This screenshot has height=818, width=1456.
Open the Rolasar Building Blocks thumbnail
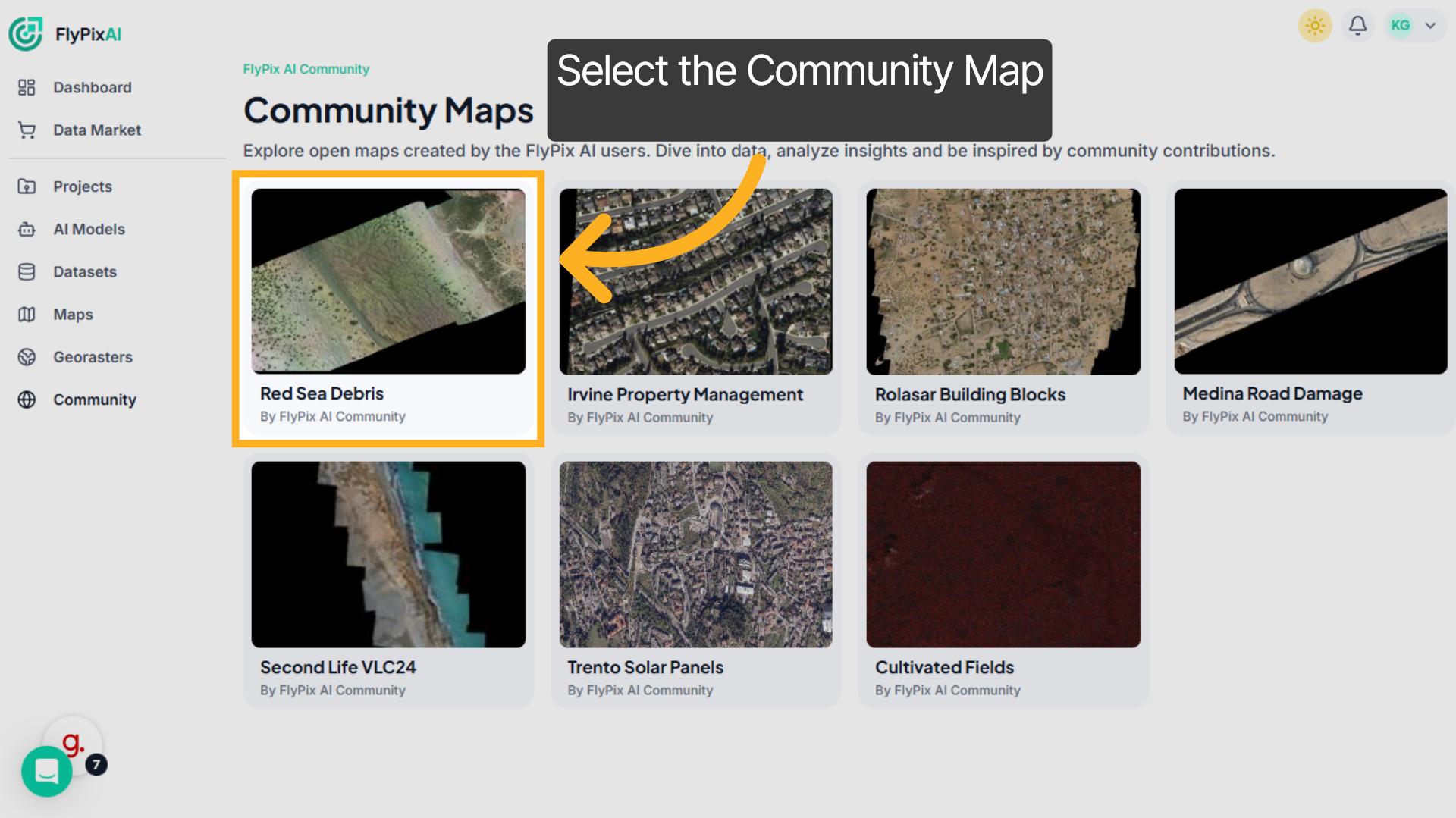tap(1003, 281)
